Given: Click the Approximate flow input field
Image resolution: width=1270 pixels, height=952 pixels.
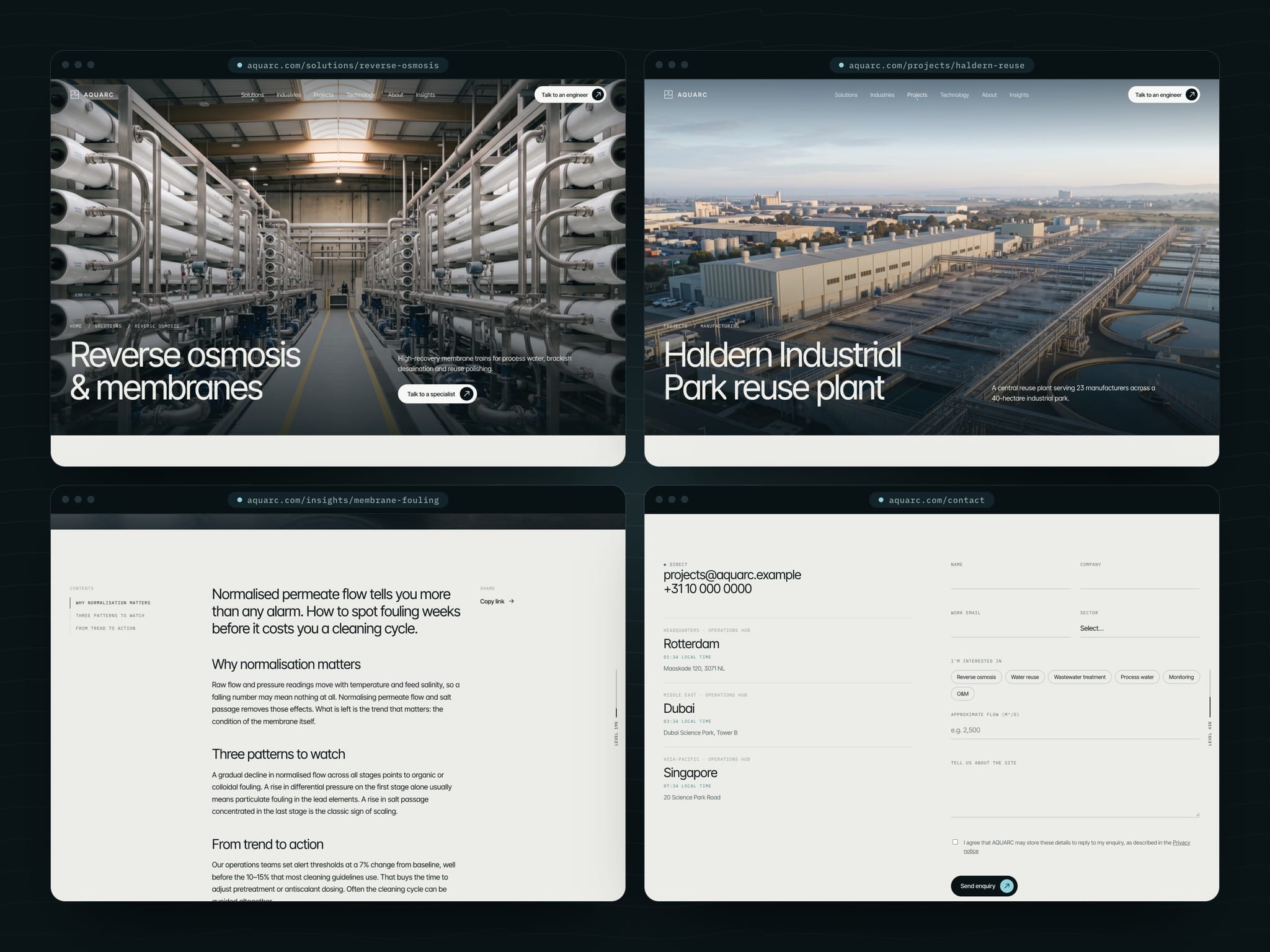Looking at the screenshot, I should click(x=1075, y=730).
